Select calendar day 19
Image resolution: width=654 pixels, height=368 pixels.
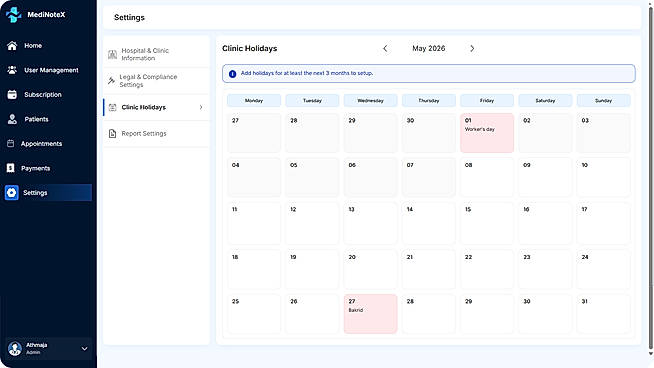click(x=312, y=269)
